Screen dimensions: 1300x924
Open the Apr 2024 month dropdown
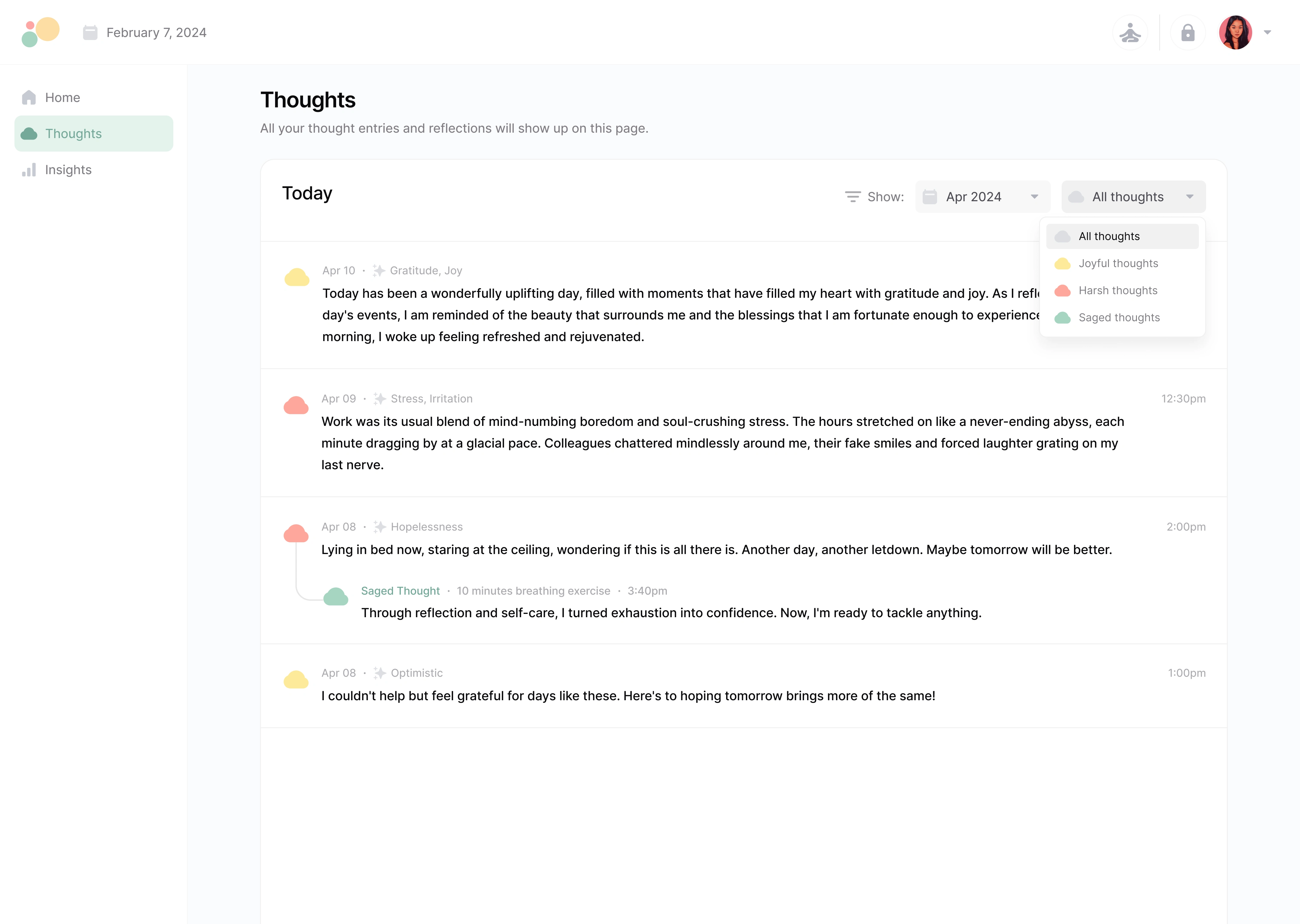(x=983, y=196)
